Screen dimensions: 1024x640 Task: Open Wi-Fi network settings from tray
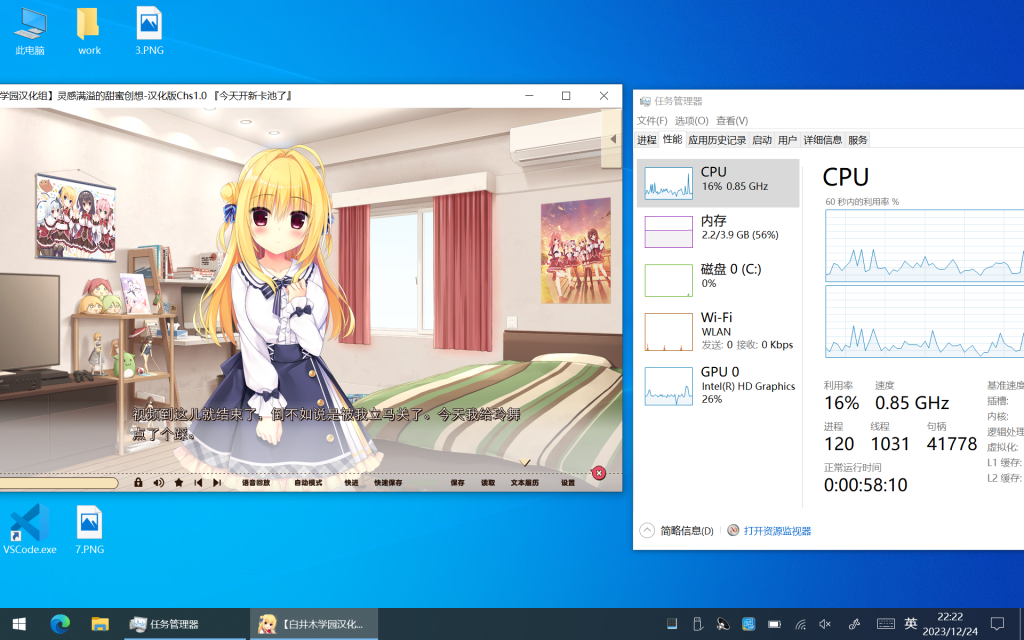pyautogui.click(x=800, y=624)
